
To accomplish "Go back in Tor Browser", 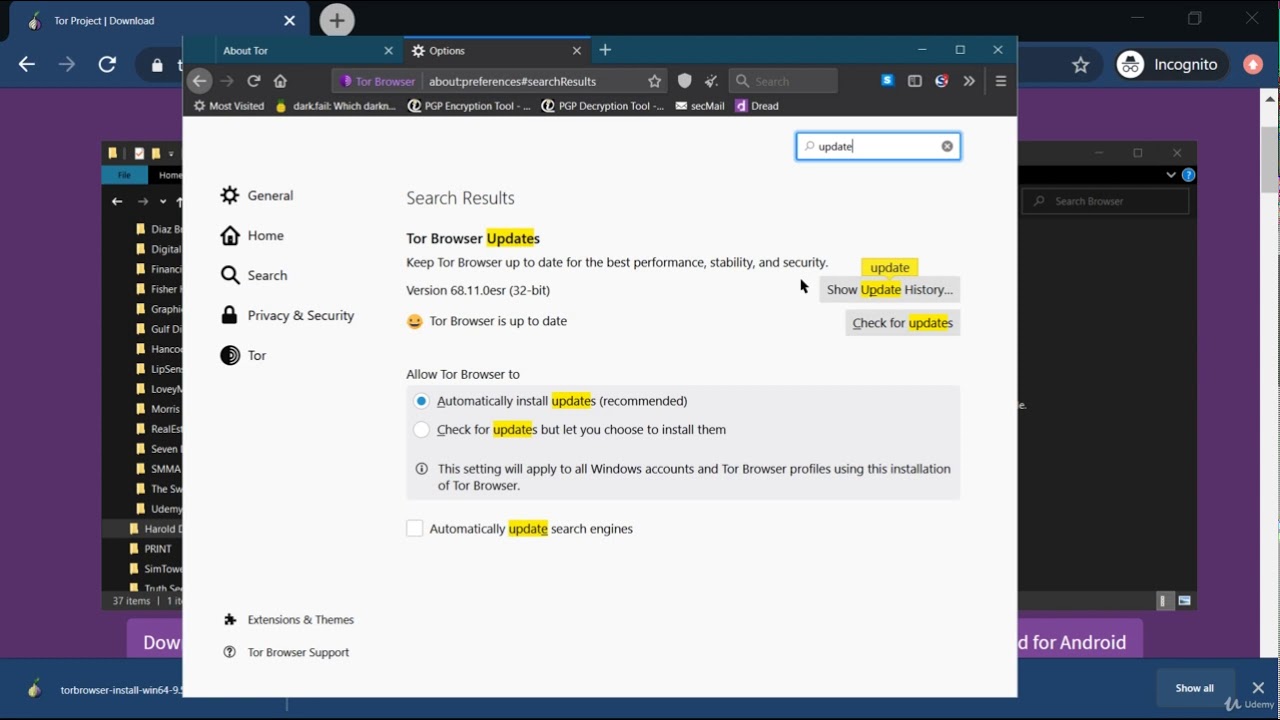I will (x=199, y=81).
